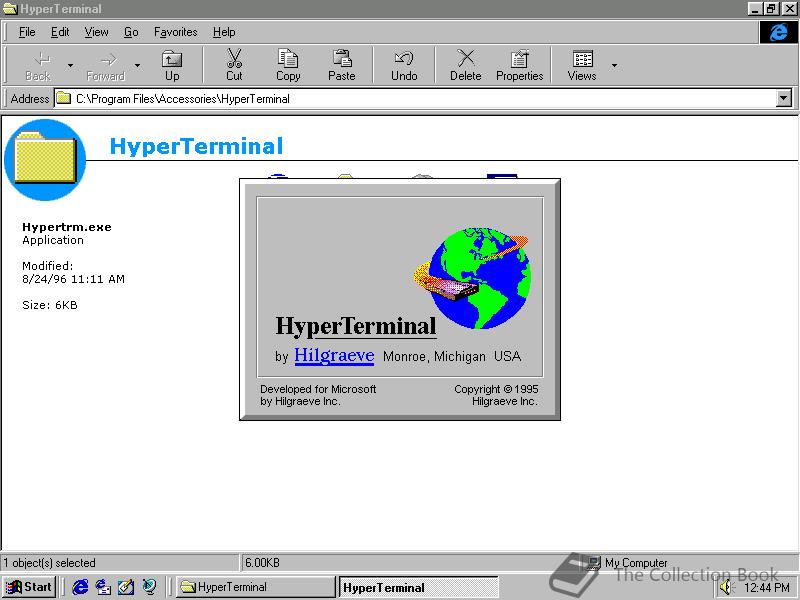
Task: Click the 'Developed for Microsoft' text
Action: point(318,389)
